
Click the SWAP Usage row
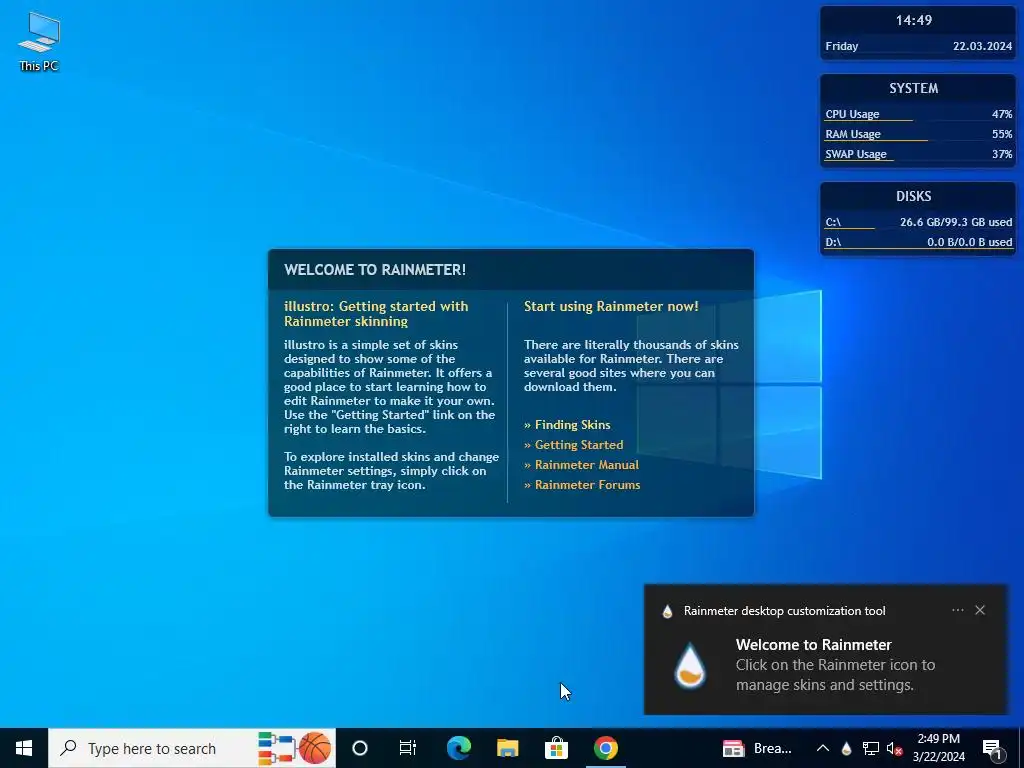pos(918,155)
